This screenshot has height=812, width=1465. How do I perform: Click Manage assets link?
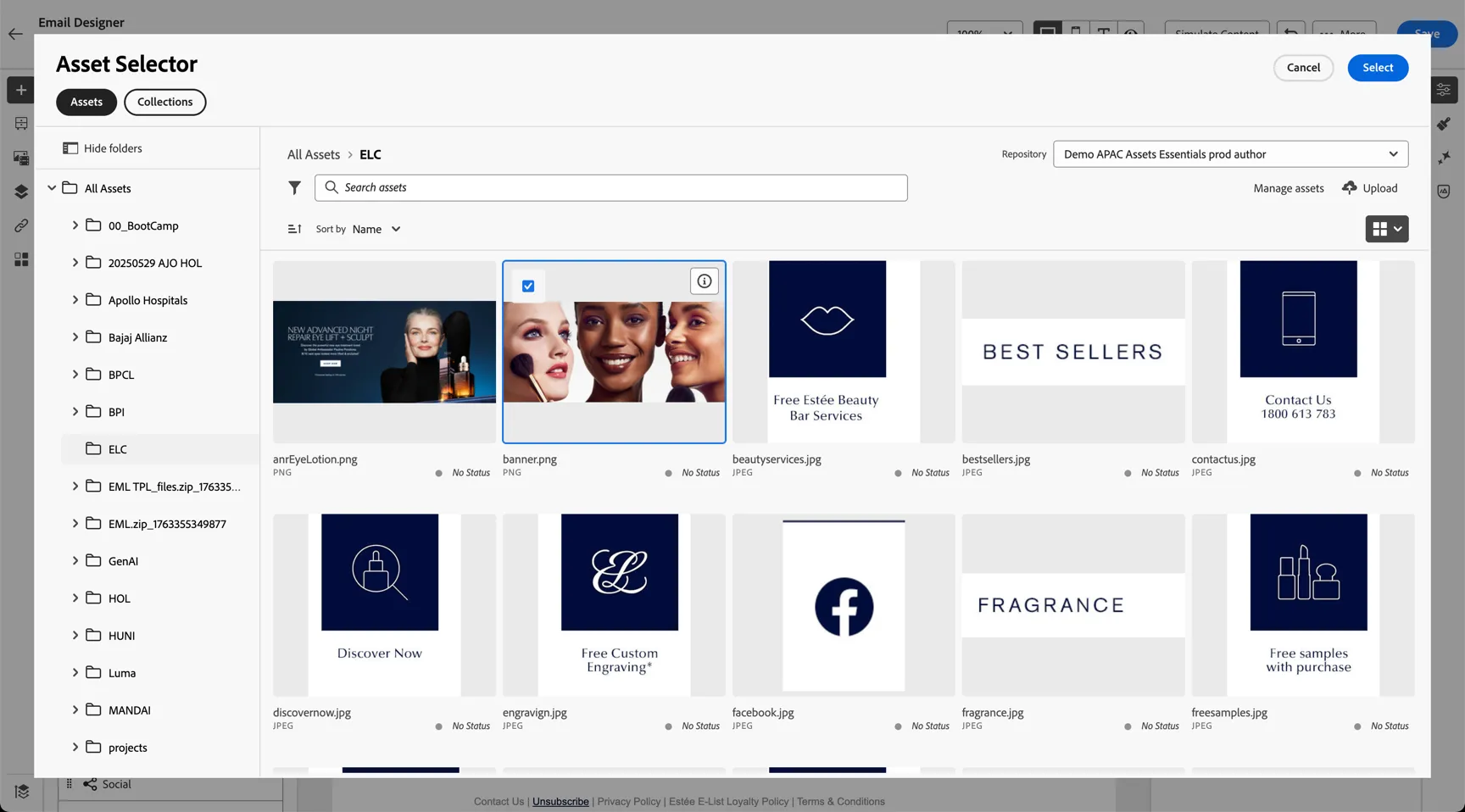tap(1288, 188)
